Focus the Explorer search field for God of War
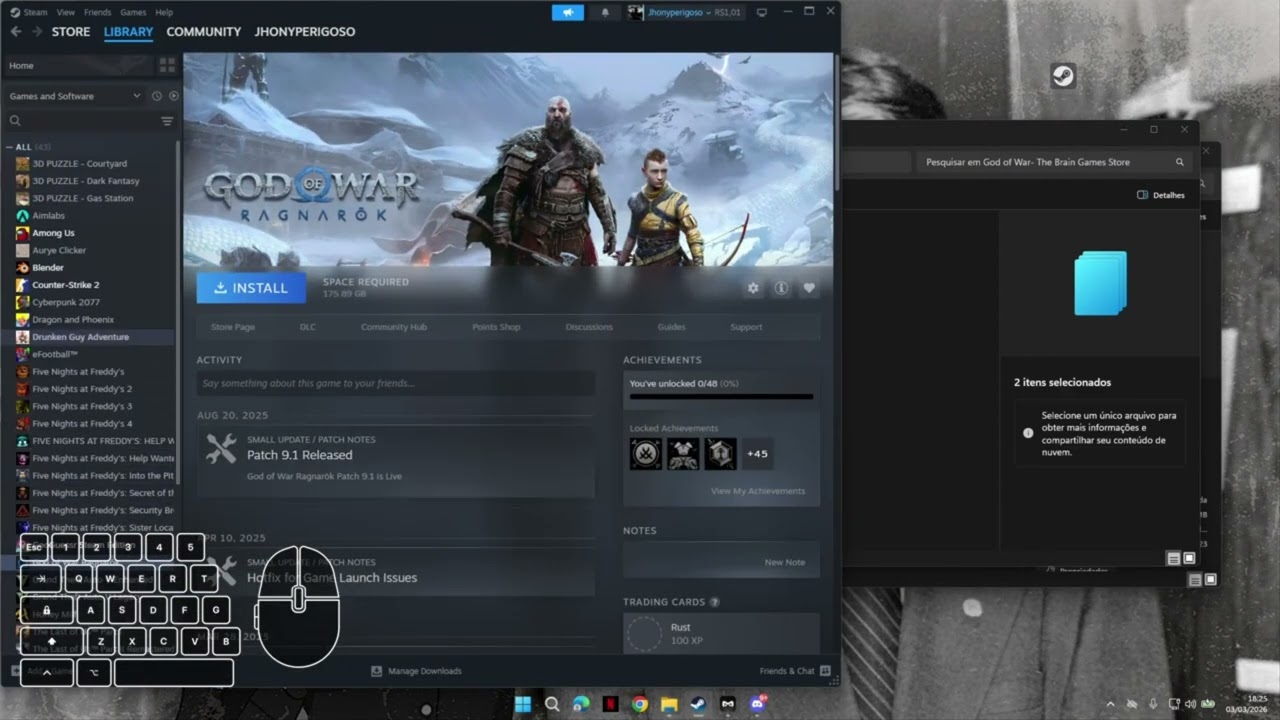This screenshot has height=720, width=1280. click(x=1053, y=162)
